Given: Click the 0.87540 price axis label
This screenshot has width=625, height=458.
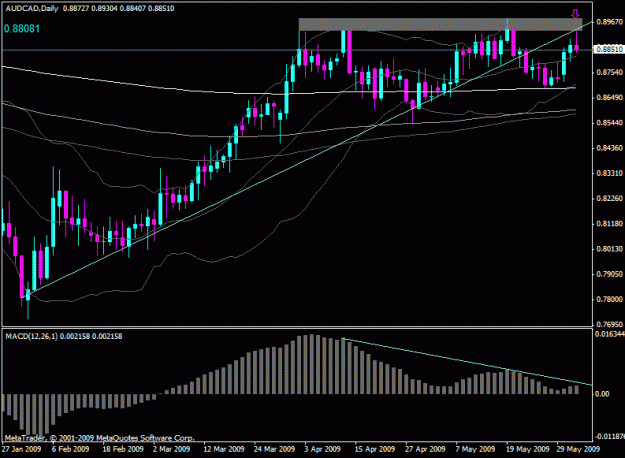Looking at the screenshot, I should (x=609, y=72).
